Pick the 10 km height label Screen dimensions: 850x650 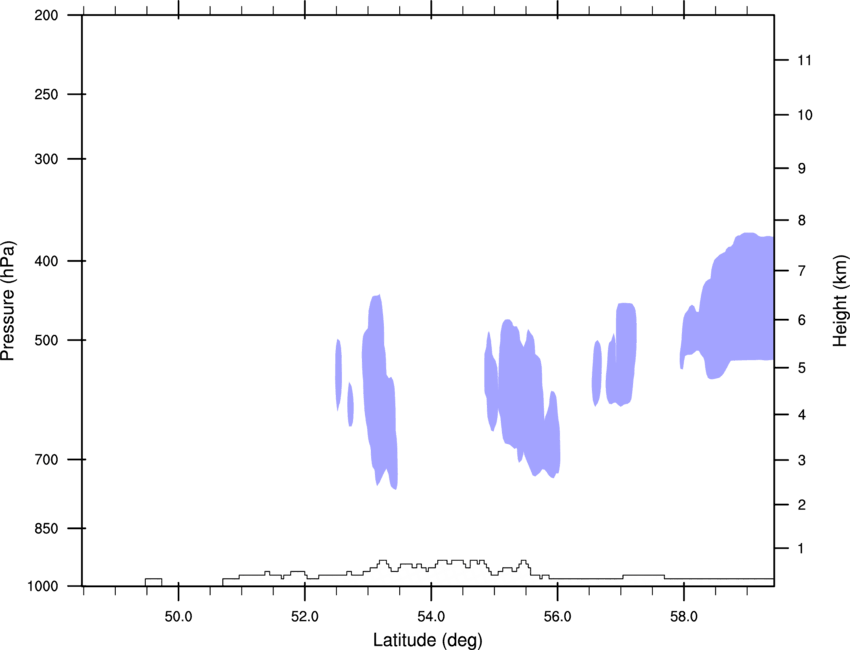click(805, 115)
